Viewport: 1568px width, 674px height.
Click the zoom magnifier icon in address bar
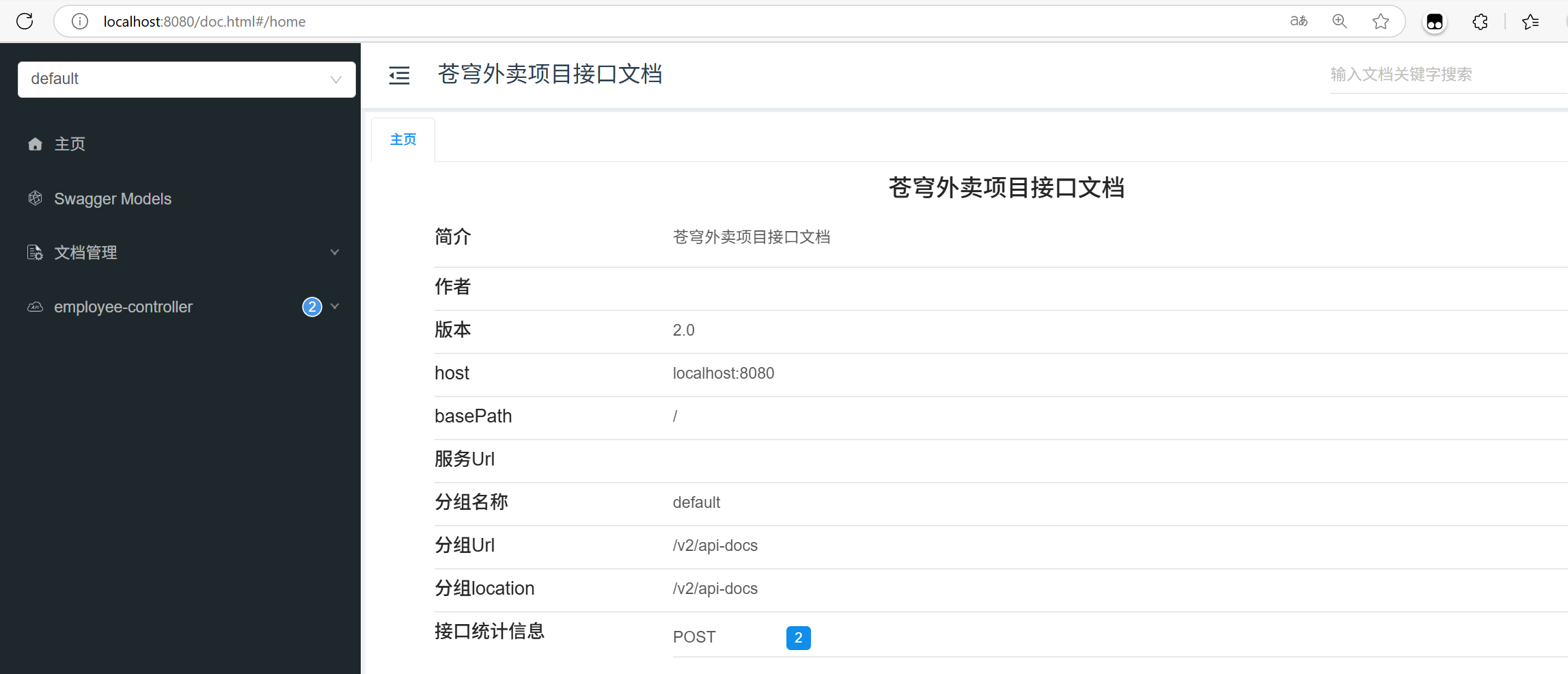1340,21
